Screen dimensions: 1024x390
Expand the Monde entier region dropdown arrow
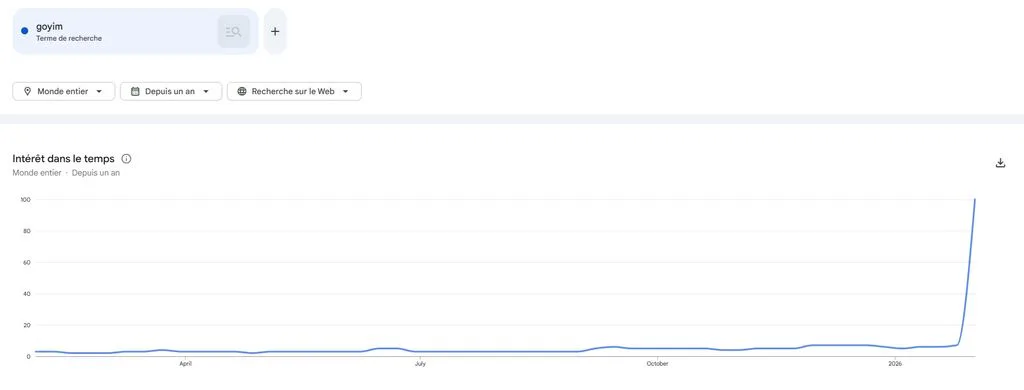99,91
